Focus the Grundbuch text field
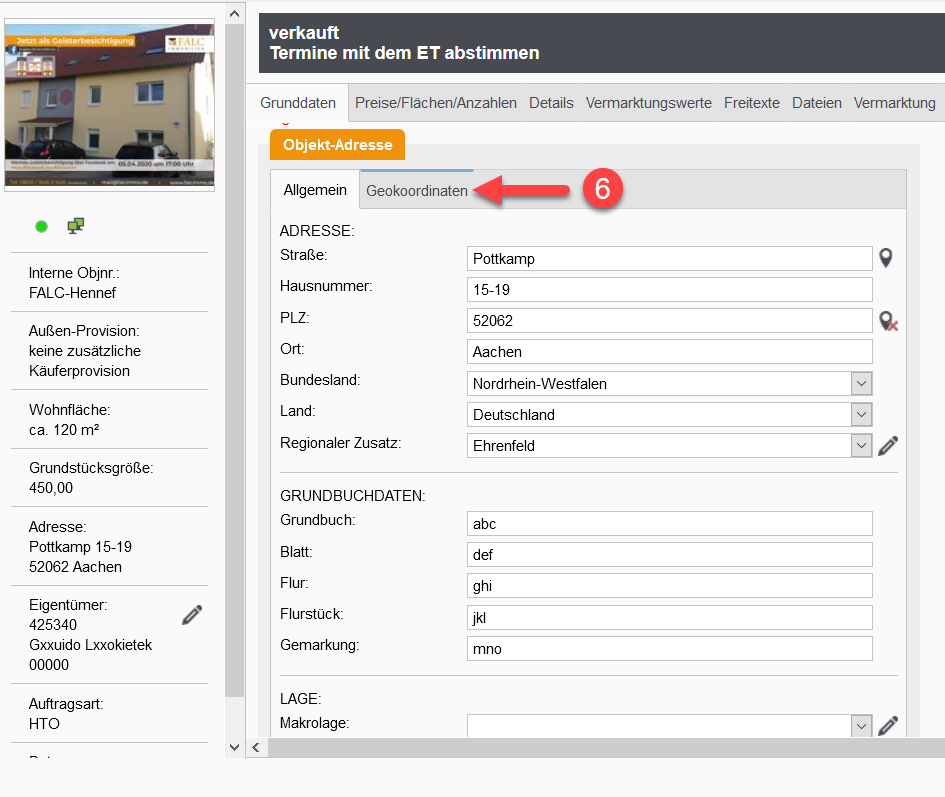945x797 pixels. (x=670, y=524)
